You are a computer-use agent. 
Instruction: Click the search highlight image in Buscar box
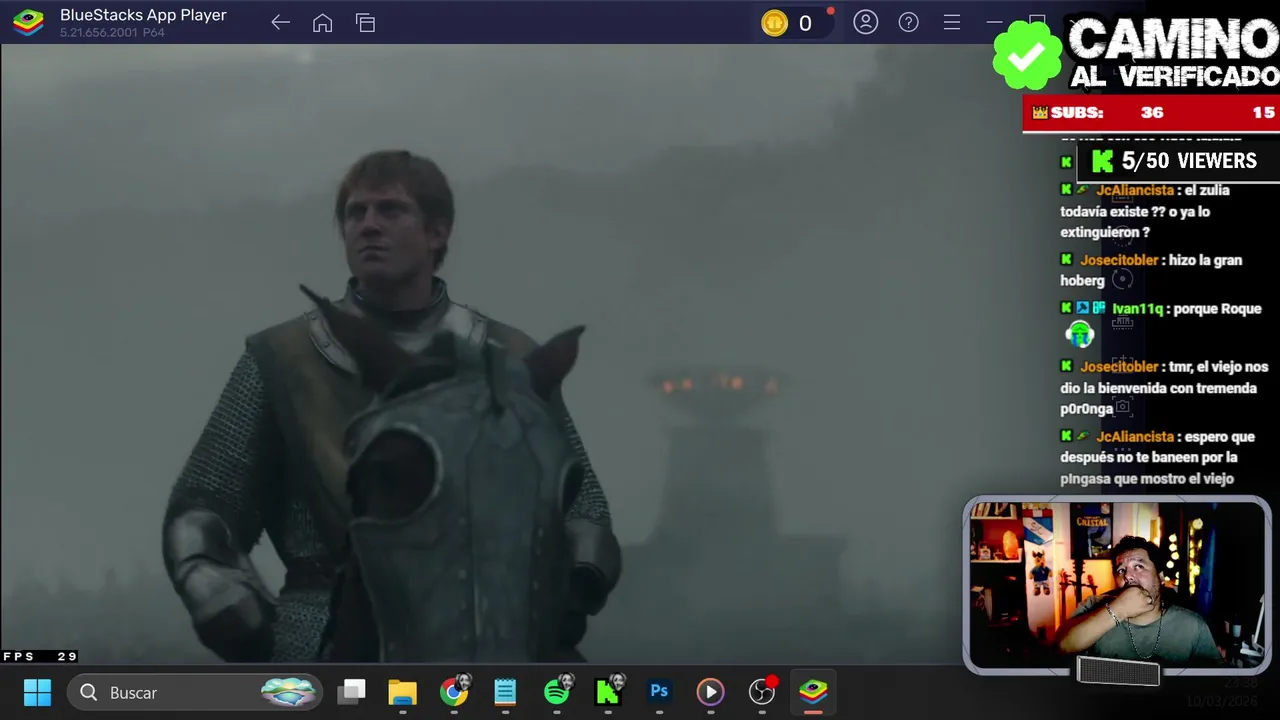tap(288, 692)
